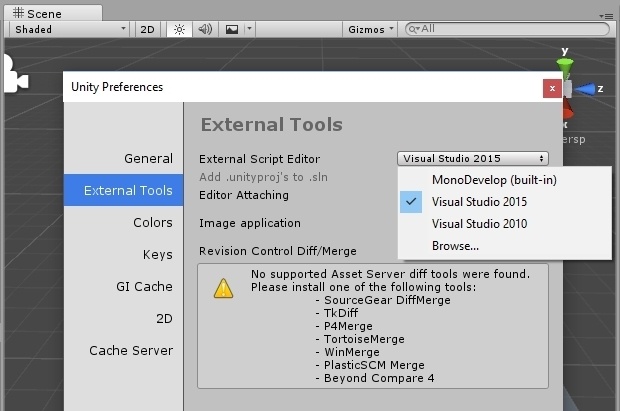This screenshot has height=411, width=620.
Task: Click 'Image application' label
Action: [x=250, y=223]
